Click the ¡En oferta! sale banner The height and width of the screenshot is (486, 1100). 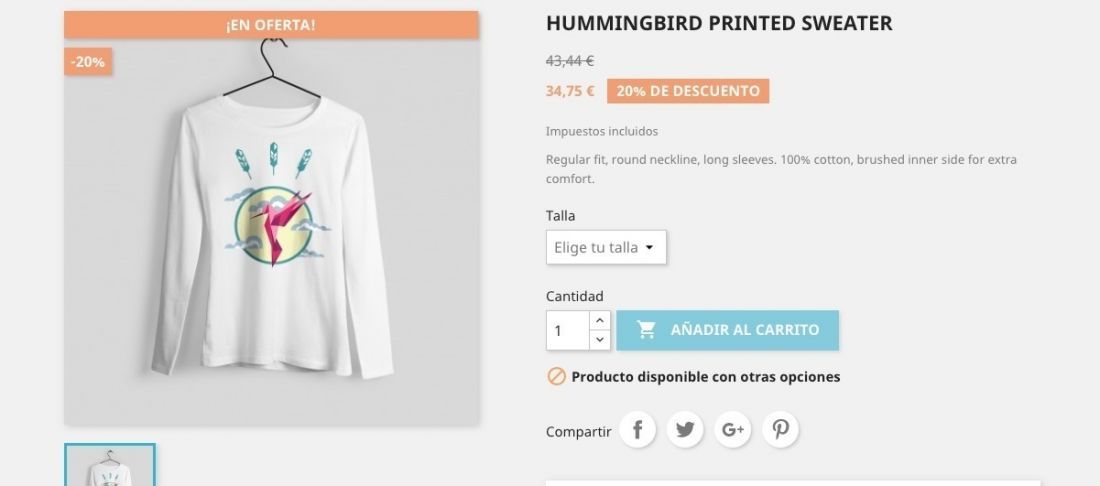(271, 25)
